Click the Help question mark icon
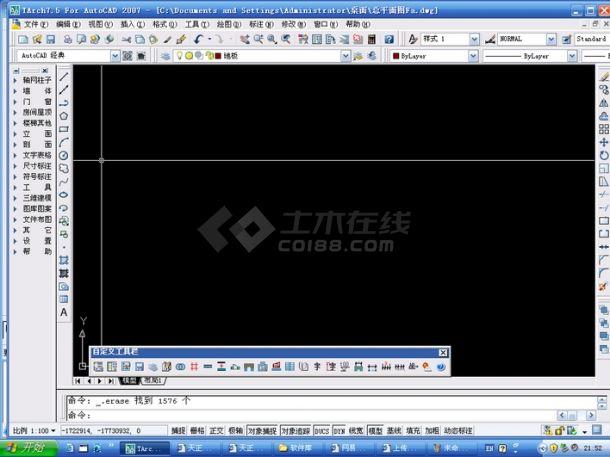 (389, 39)
